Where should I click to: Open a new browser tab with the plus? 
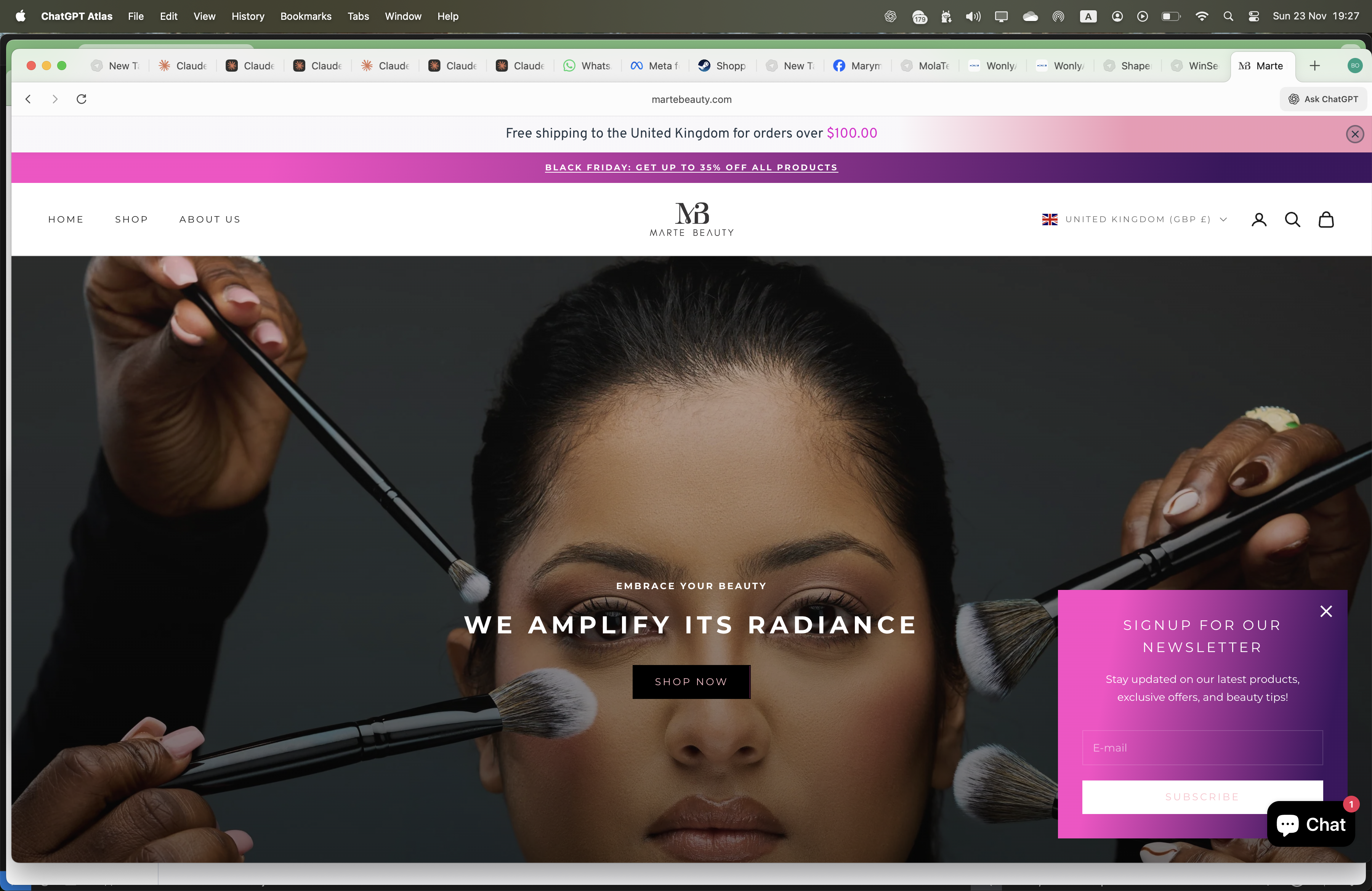[x=1315, y=66]
